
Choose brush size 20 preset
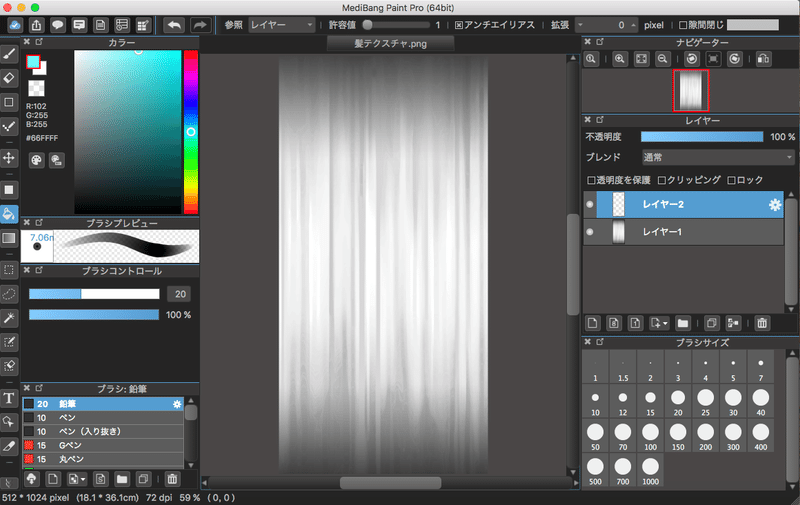tap(678, 401)
